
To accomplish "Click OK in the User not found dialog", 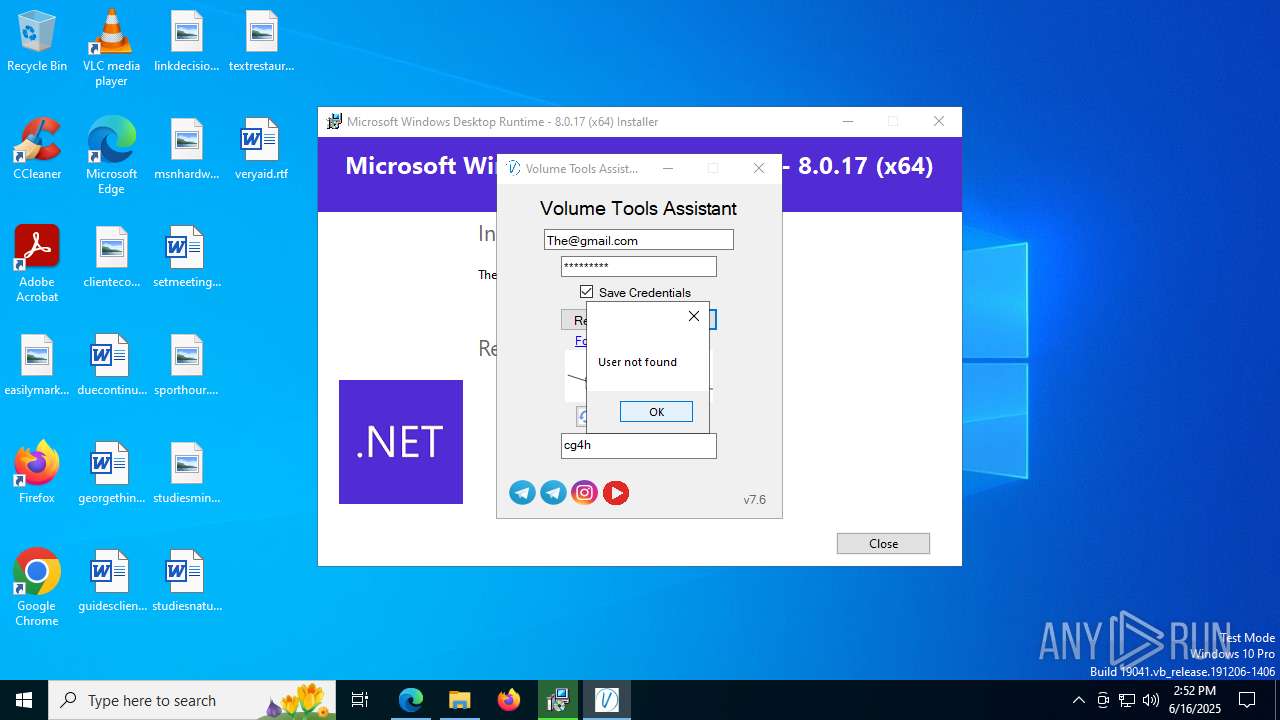I will click(x=656, y=412).
